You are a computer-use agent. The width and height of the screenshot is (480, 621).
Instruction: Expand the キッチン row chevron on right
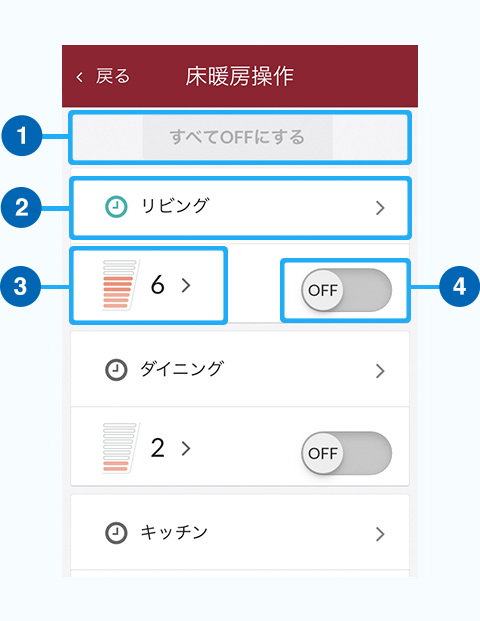point(380,534)
